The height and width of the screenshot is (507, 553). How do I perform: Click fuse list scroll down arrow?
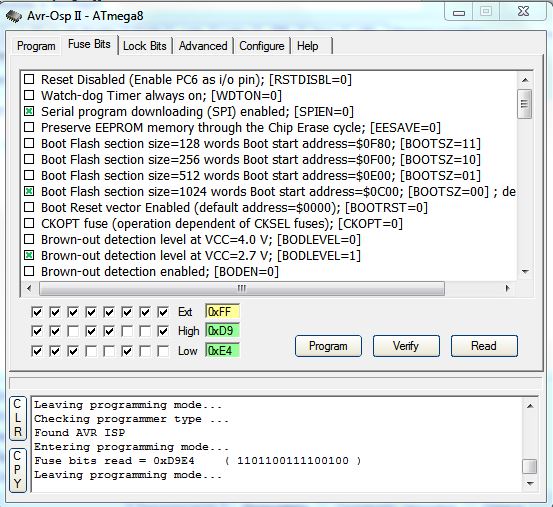click(525, 271)
